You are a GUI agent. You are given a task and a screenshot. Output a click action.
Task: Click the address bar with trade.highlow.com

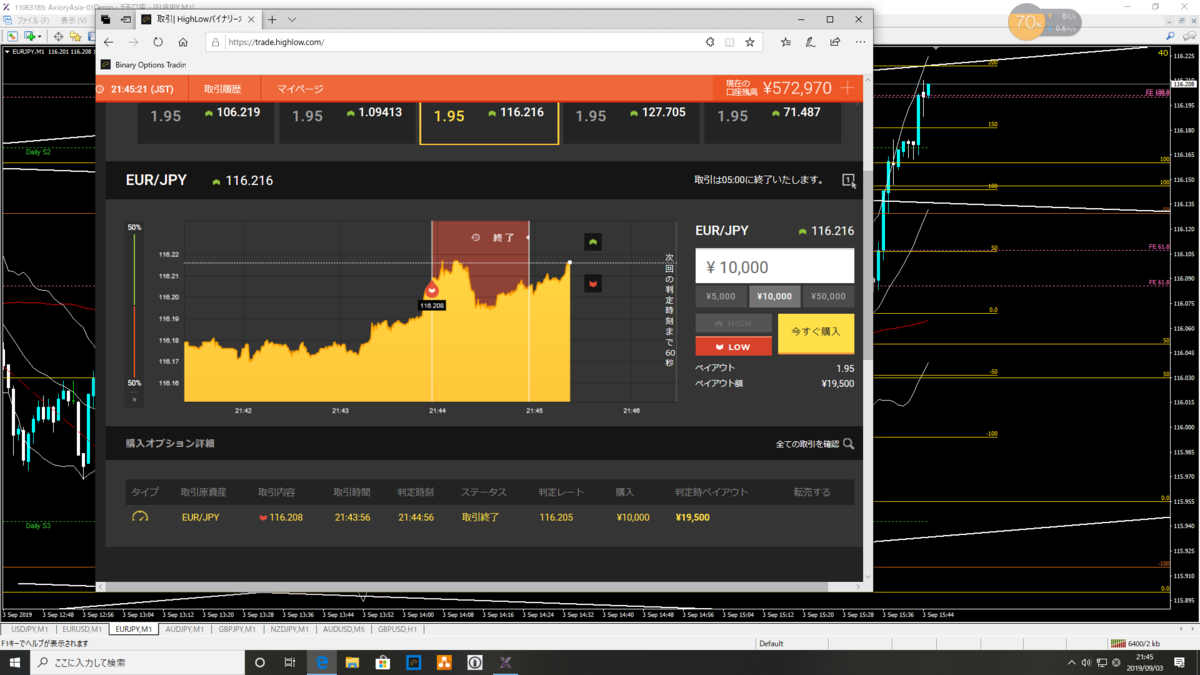[x=455, y=42]
